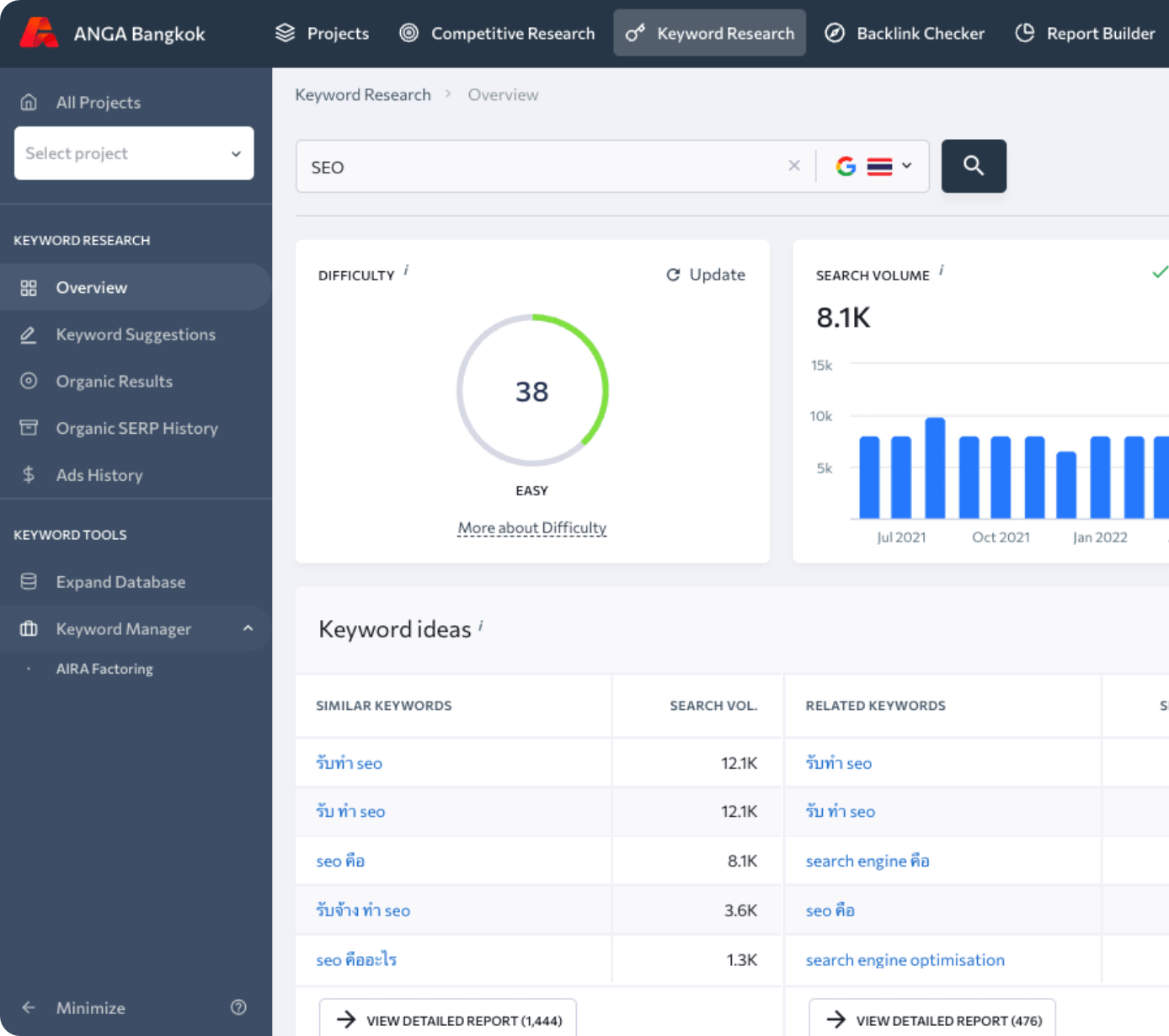Click the magnifier search button

974,166
